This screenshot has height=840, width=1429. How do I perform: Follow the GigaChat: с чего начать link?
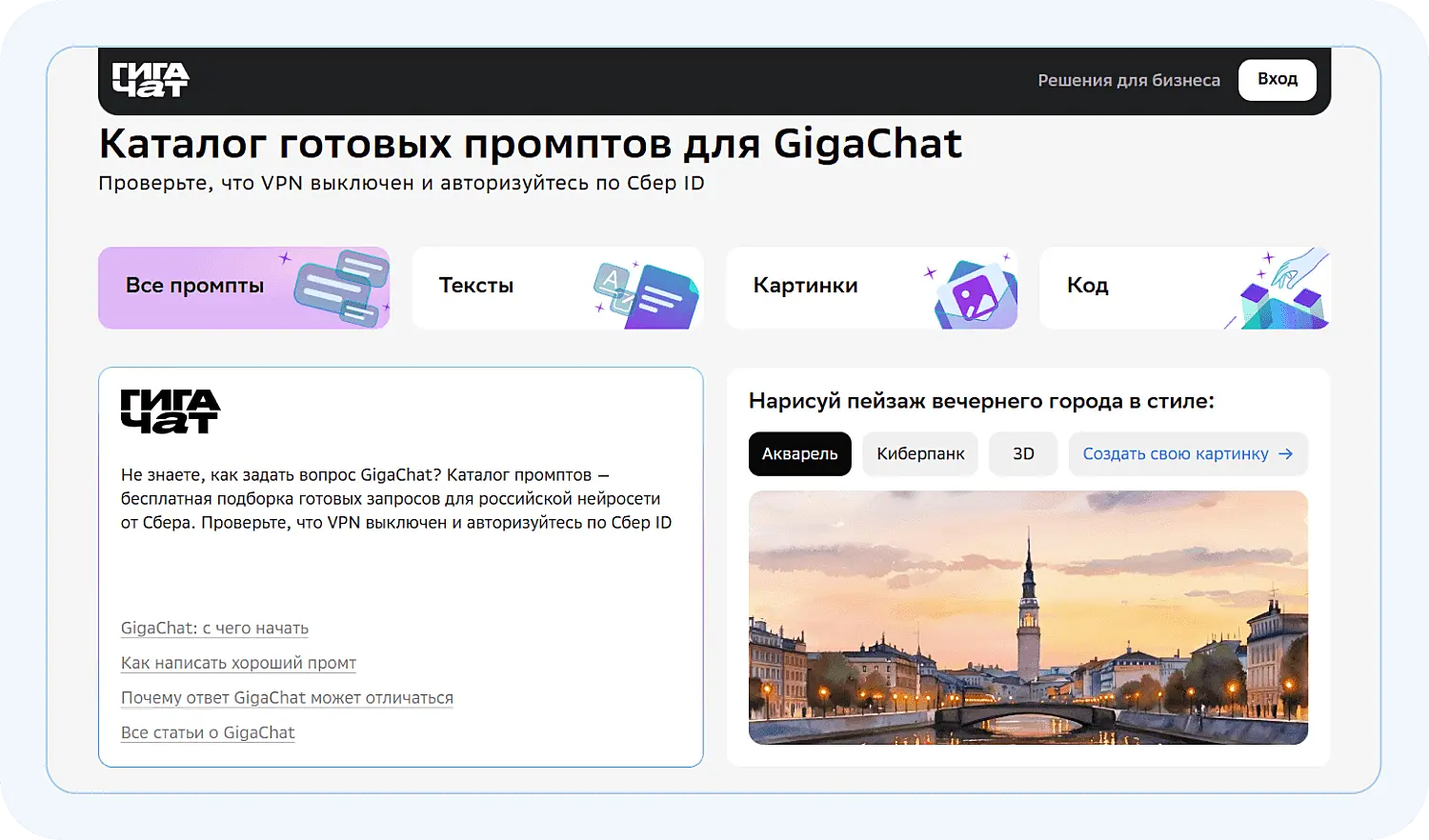pos(214,628)
